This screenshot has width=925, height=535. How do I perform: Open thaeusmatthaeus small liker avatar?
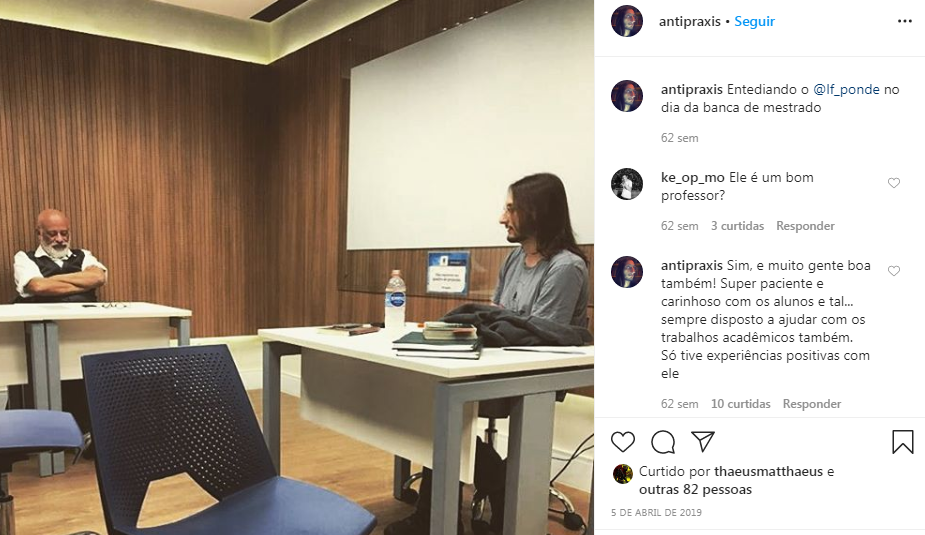tap(622, 474)
